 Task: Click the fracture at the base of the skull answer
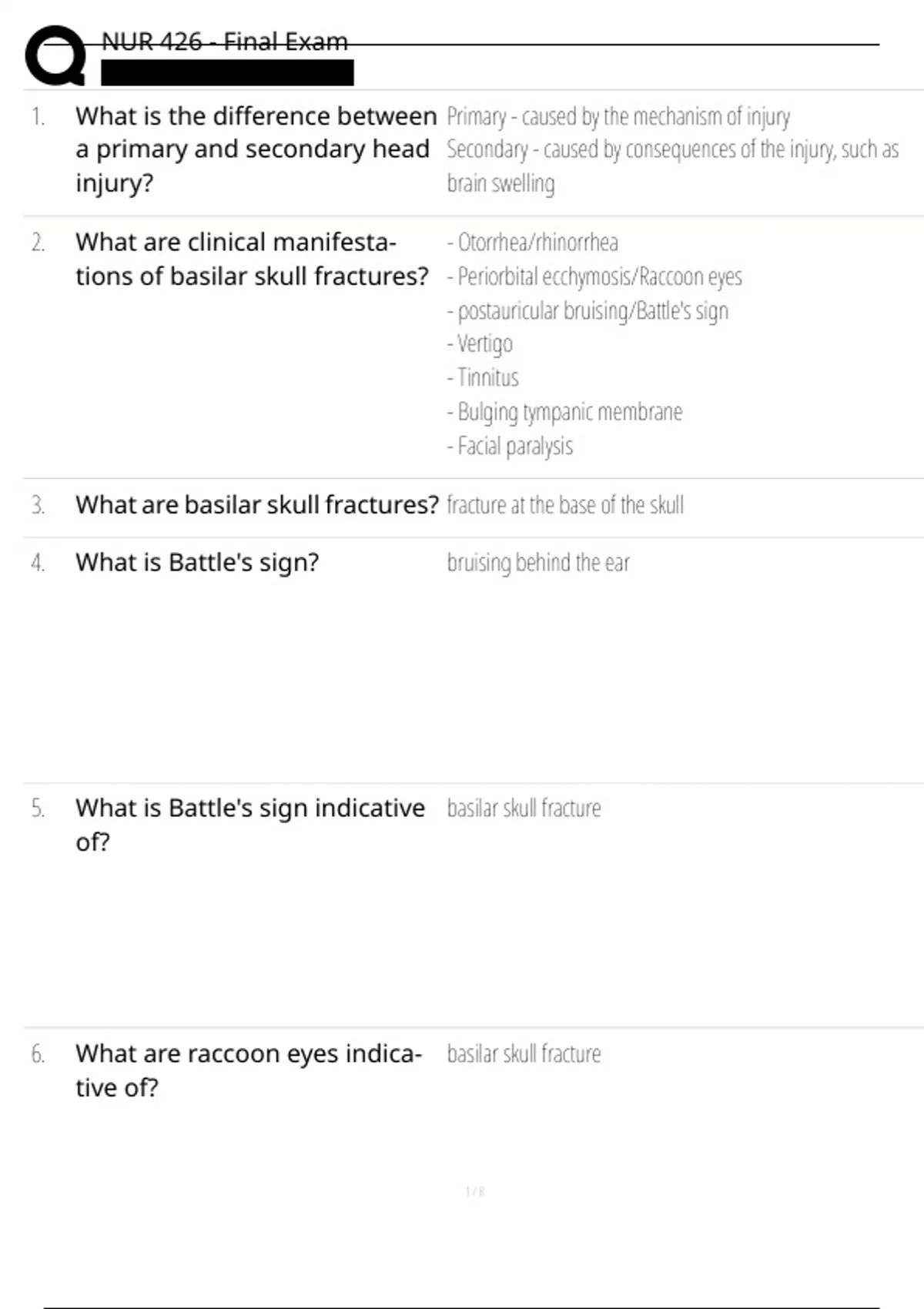[x=565, y=505]
